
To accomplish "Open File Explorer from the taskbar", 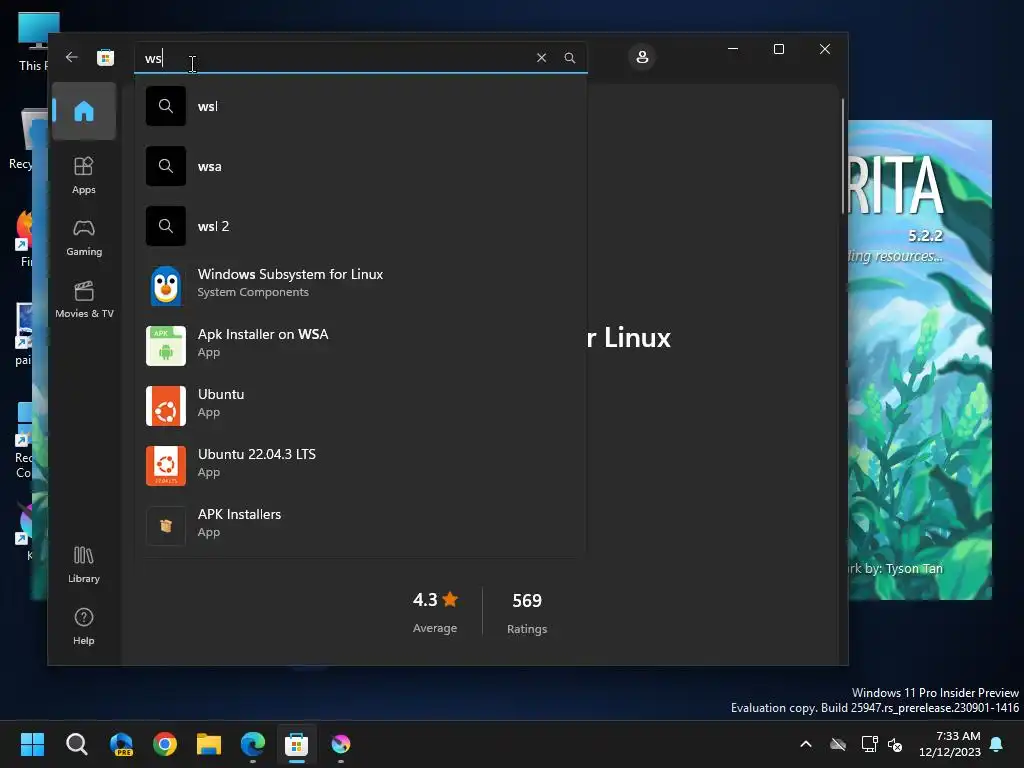I will [x=209, y=744].
